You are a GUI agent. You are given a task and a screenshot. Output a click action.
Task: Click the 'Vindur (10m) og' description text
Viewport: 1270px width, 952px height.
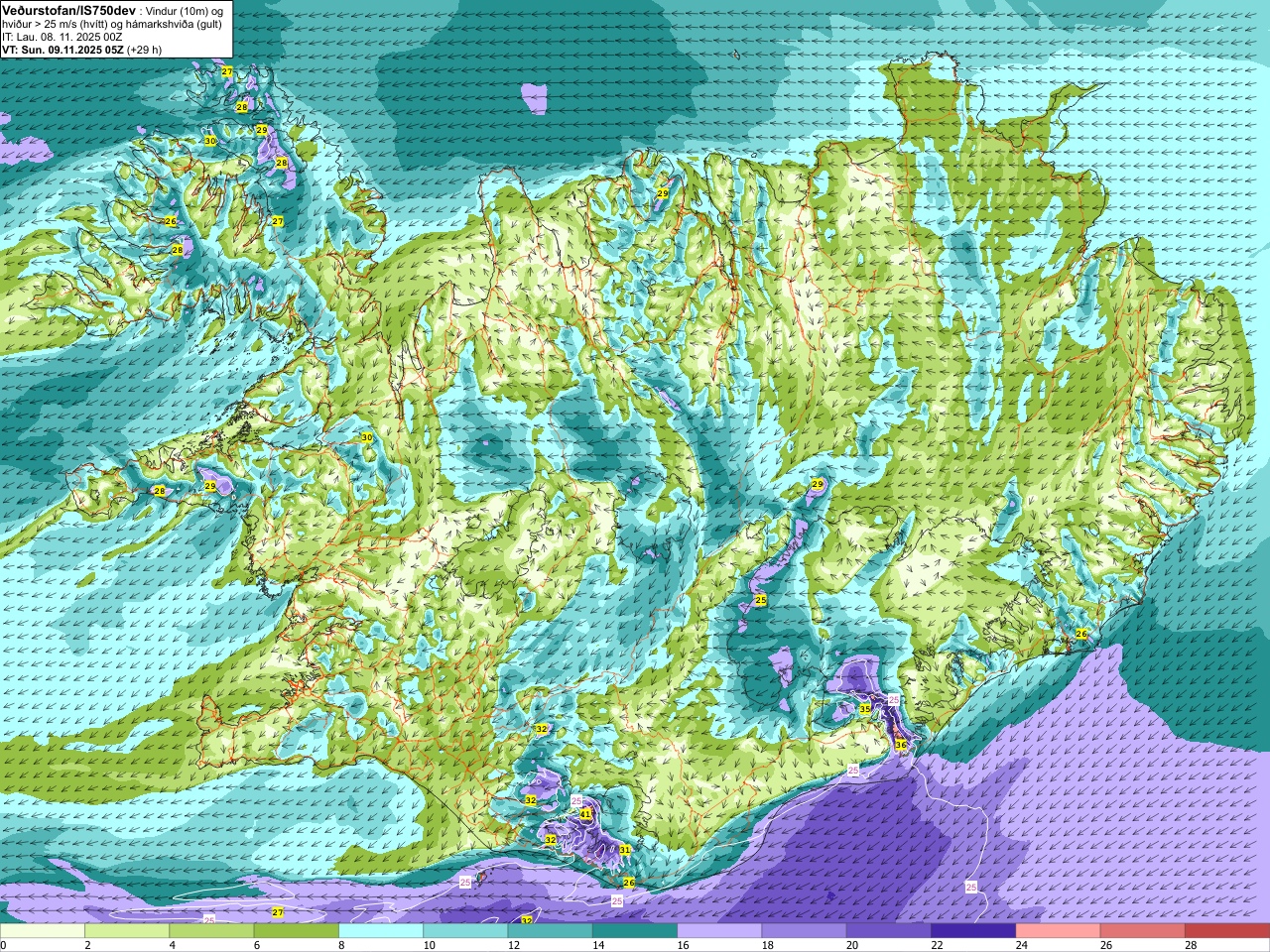point(184,10)
